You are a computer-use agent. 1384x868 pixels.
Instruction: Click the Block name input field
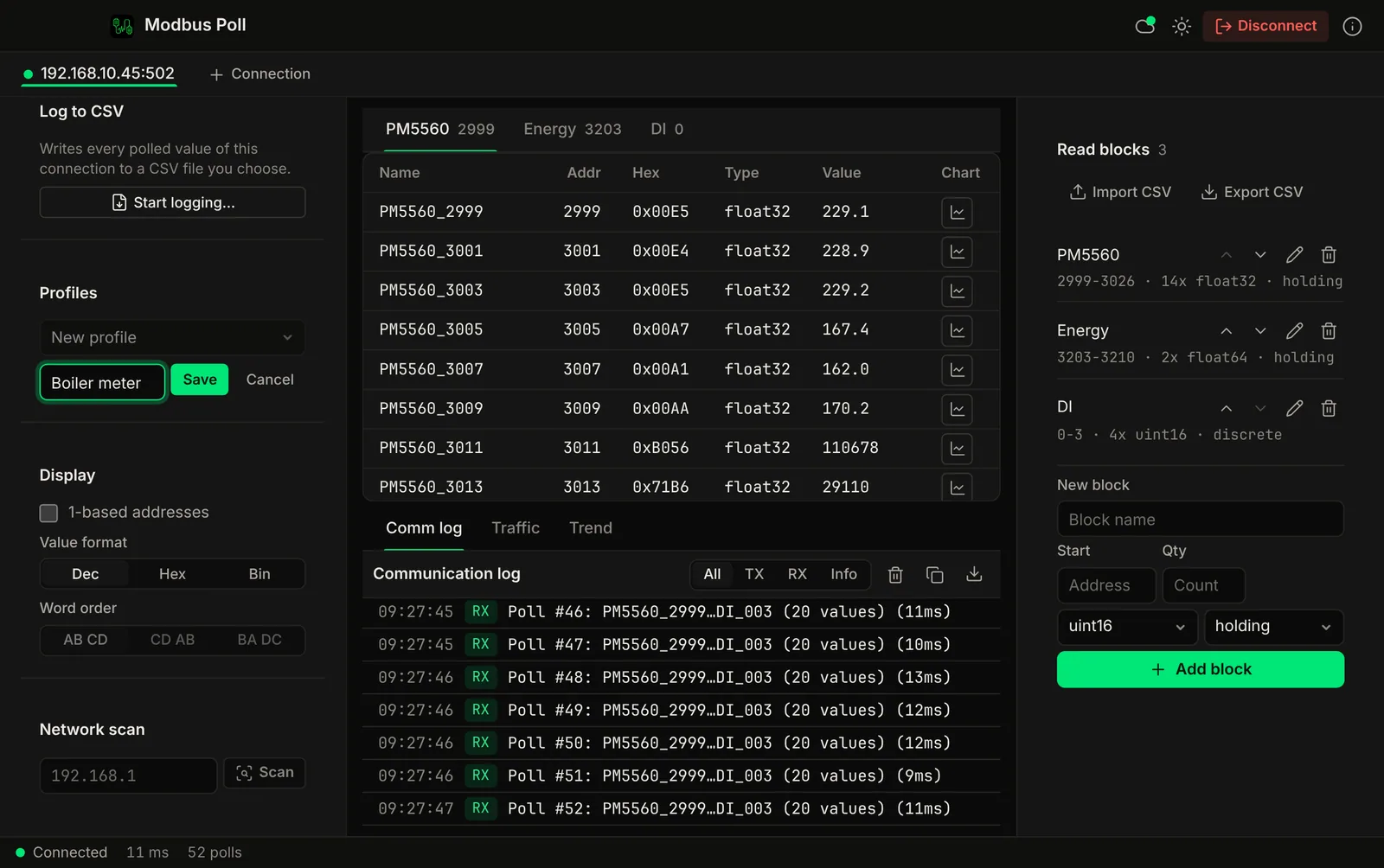tap(1201, 520)
